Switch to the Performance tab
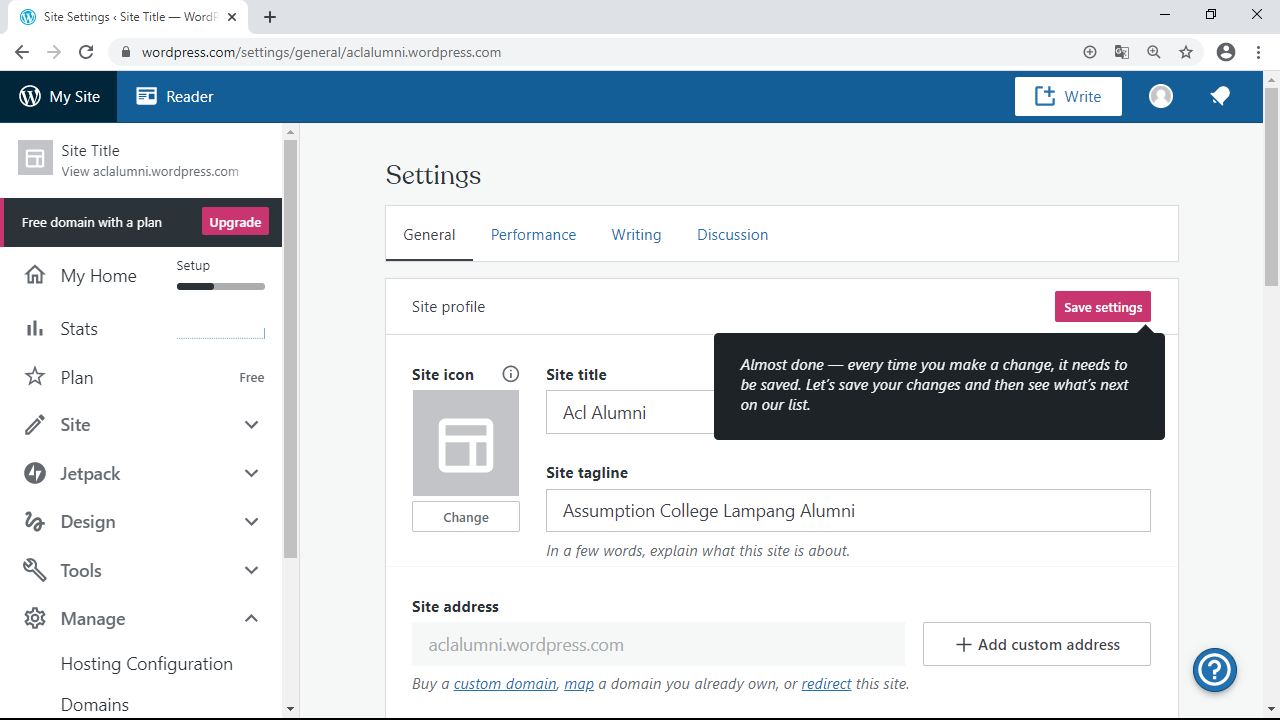The height and width of the screenshot is (720, 1280). coord(533,235)
